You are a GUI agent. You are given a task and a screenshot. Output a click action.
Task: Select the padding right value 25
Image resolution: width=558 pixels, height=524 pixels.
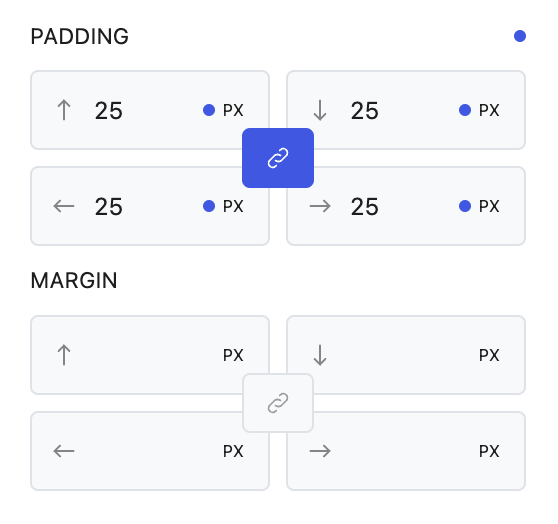365,206
